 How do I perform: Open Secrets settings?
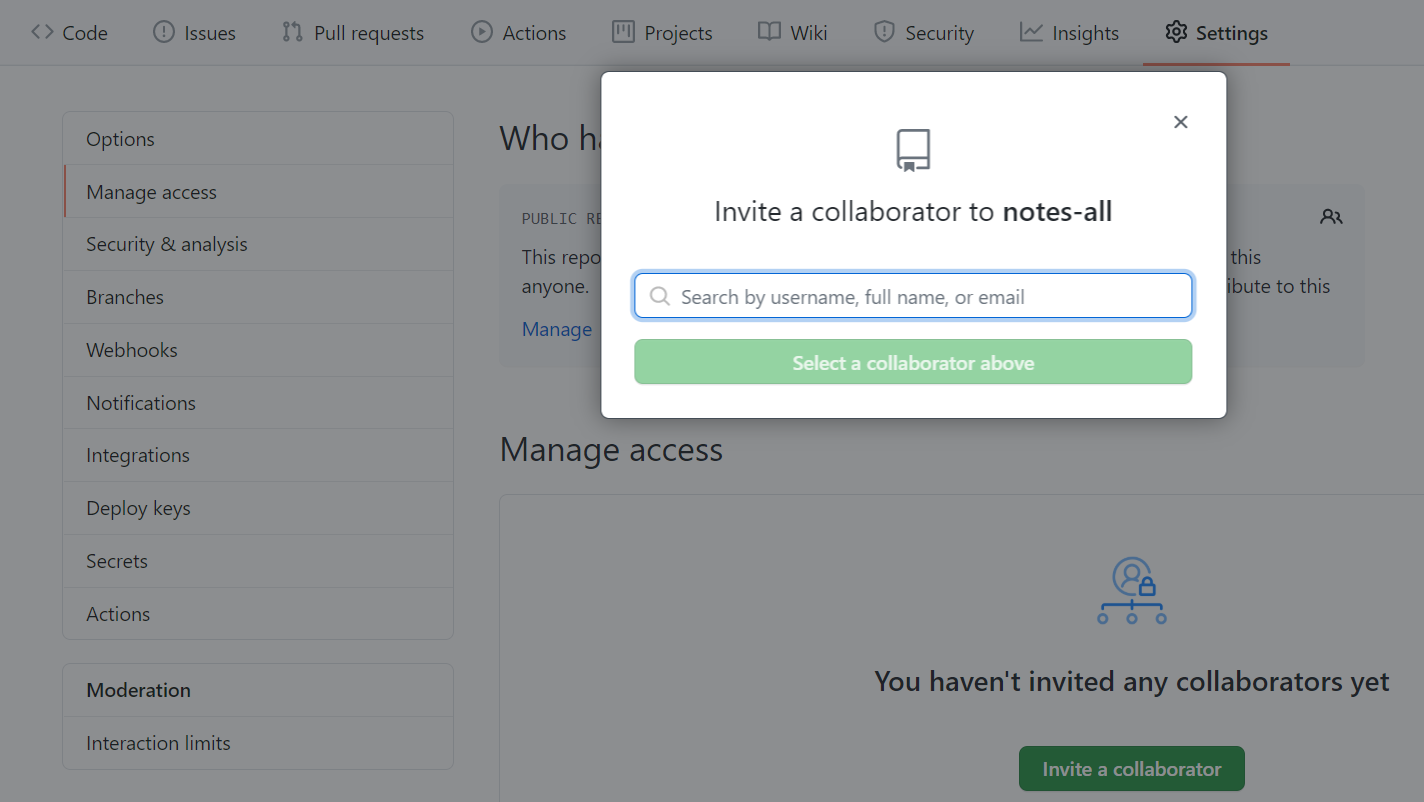(x=258, y=561)
